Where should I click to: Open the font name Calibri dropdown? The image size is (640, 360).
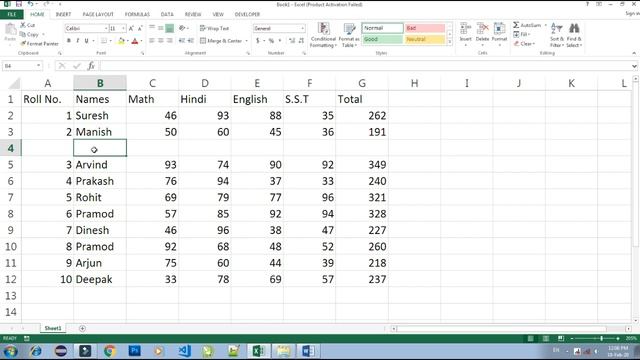click(106, 29)
